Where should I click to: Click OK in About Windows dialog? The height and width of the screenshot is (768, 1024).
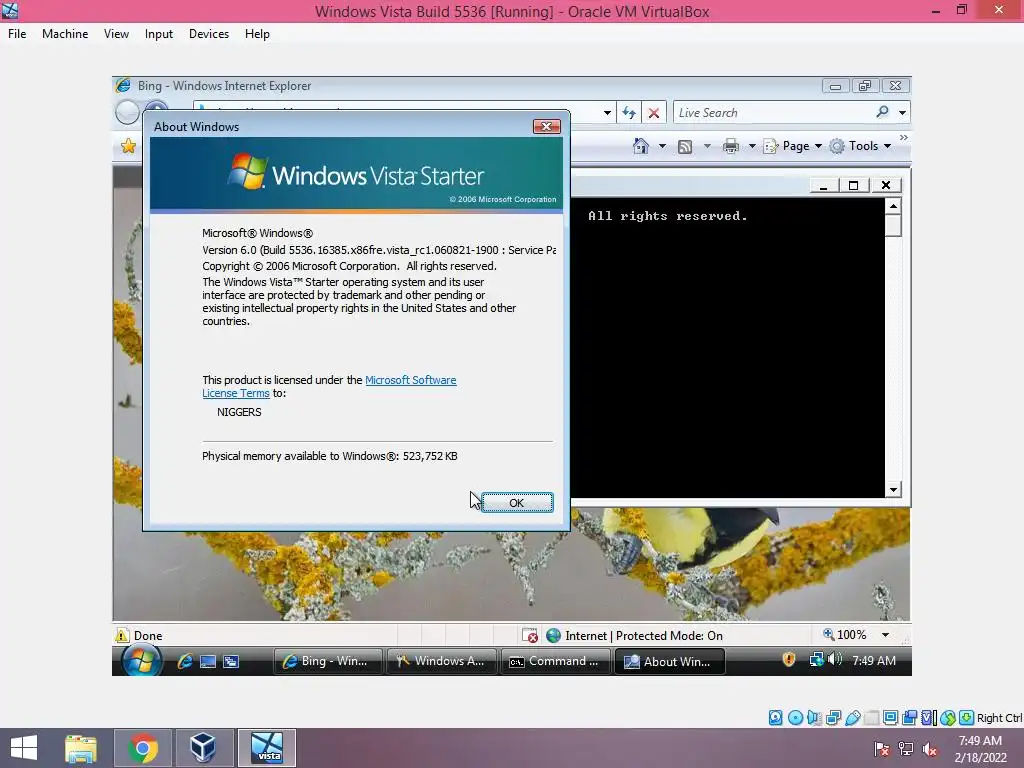517,502
